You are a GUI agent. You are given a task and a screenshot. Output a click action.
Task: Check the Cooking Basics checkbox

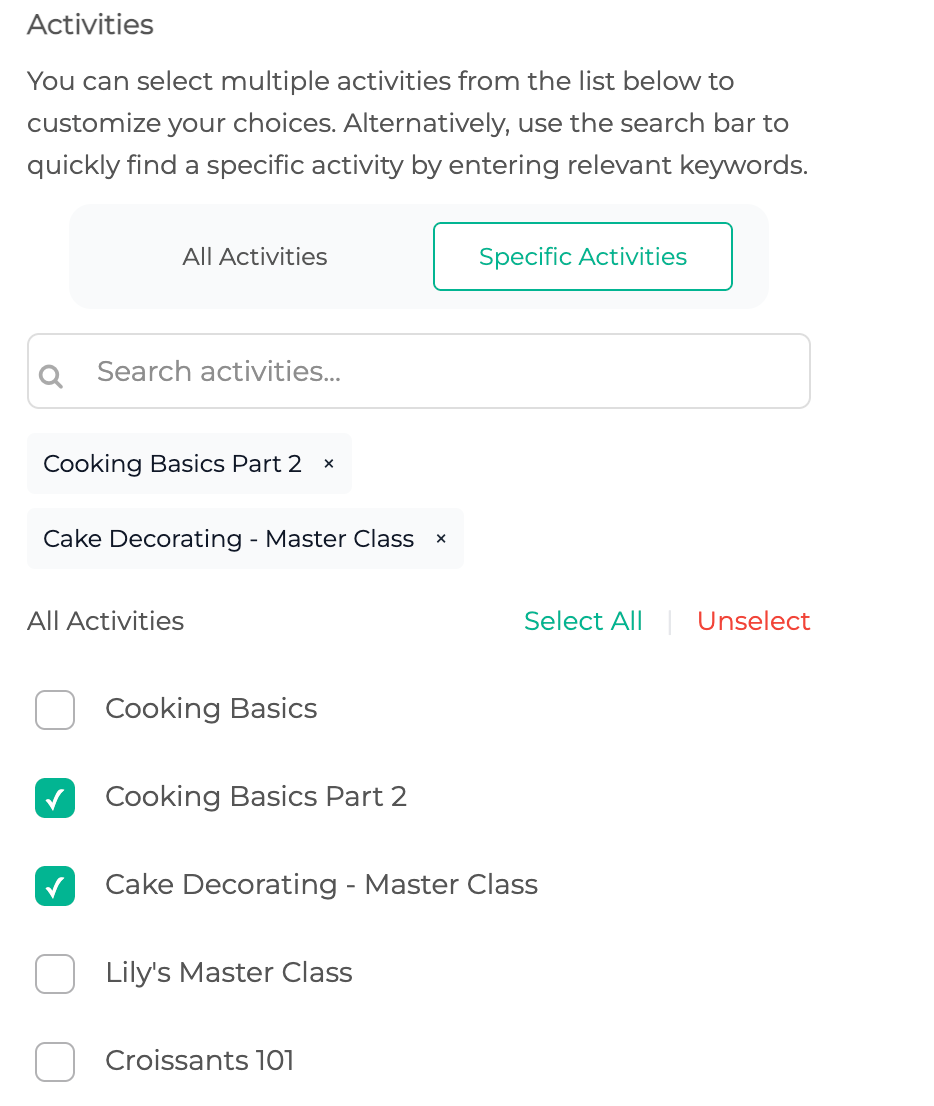[55, 710]
